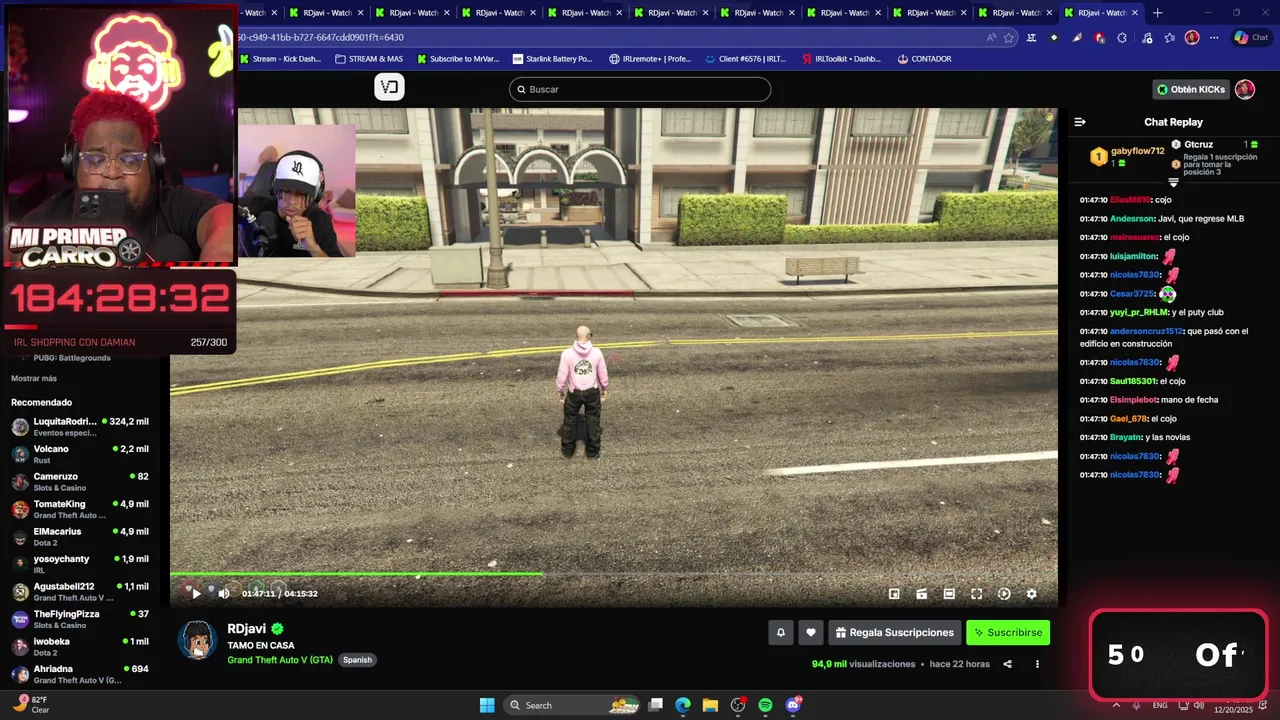Expand sidebar with Mostrar más
Screen dimensions: 1280x720
coord(34,378)
